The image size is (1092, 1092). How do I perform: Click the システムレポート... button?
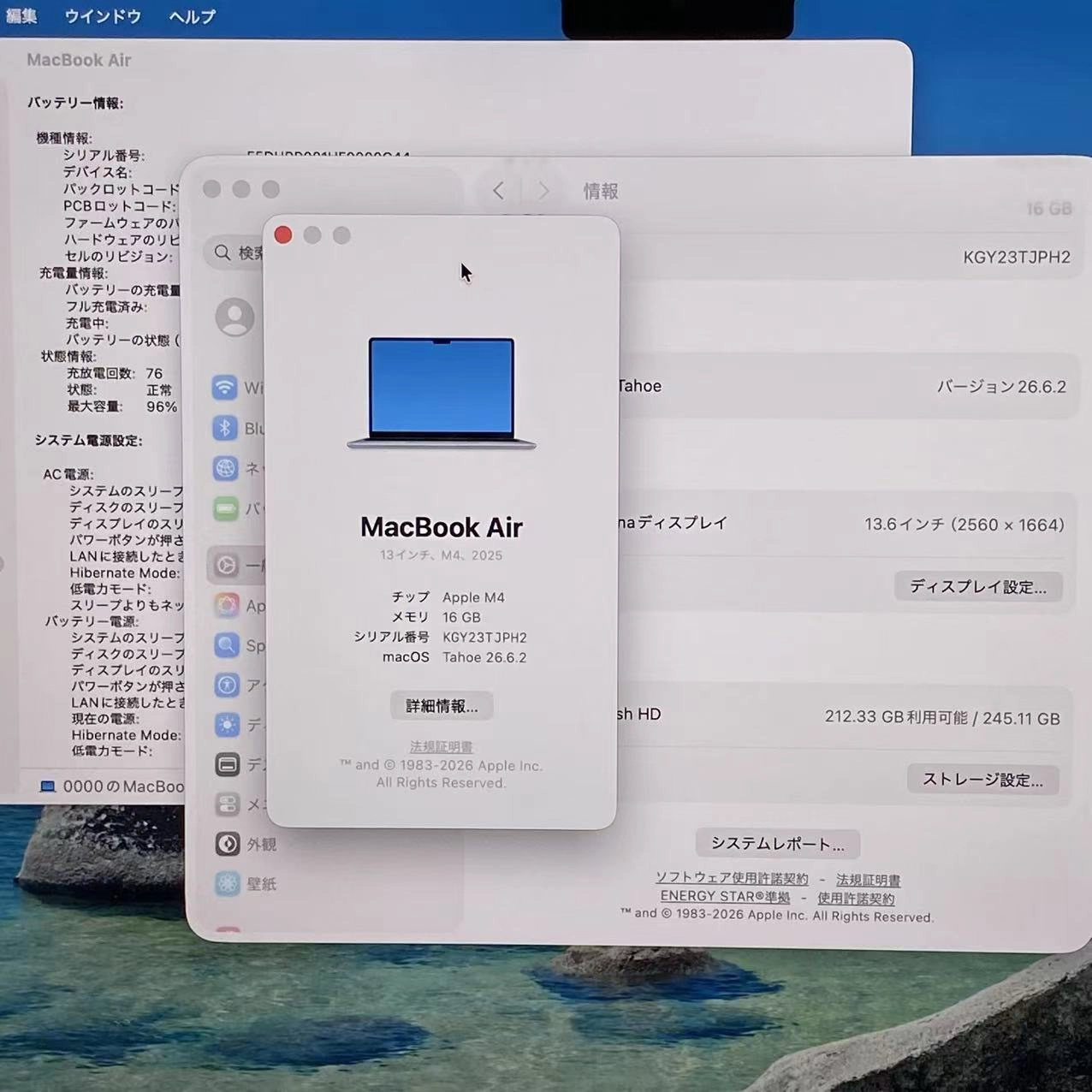click(x=778, y=844)
